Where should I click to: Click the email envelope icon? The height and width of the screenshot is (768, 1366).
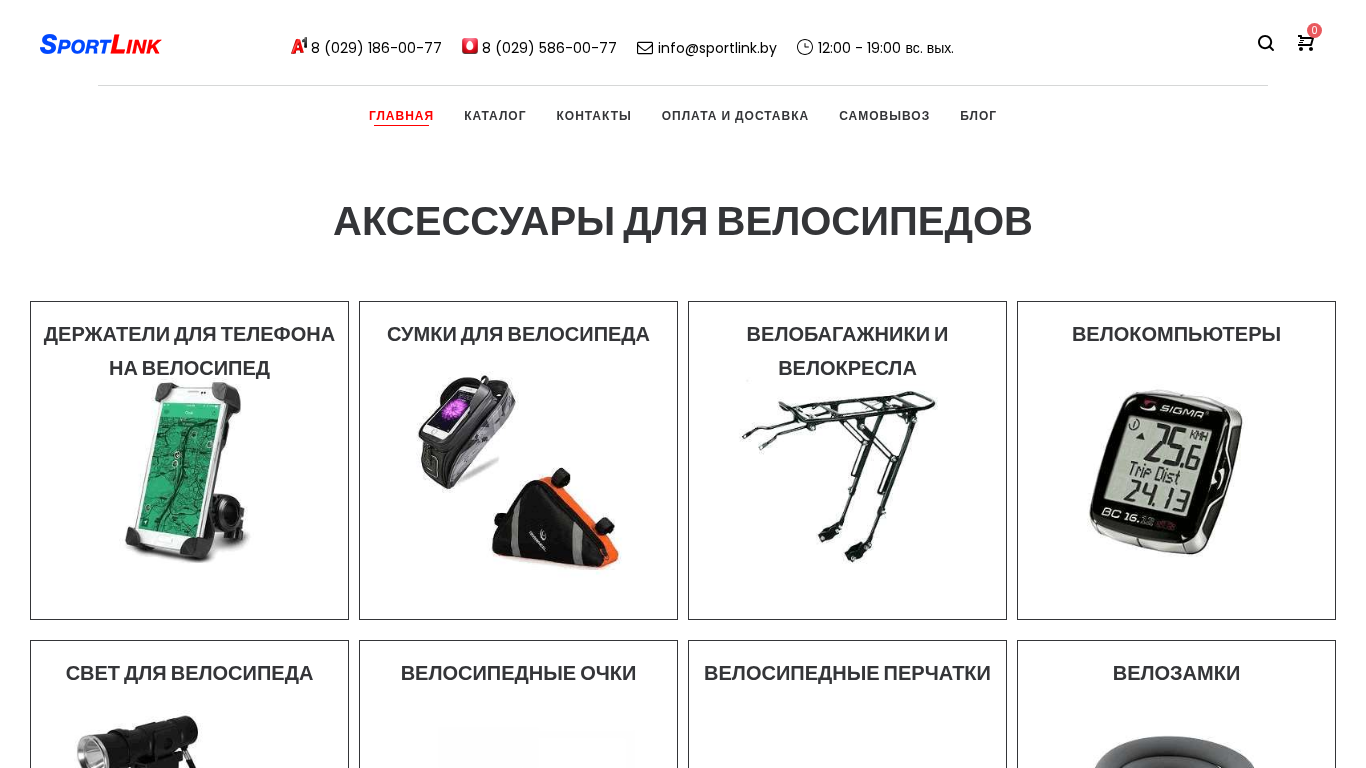pos(645,47)
